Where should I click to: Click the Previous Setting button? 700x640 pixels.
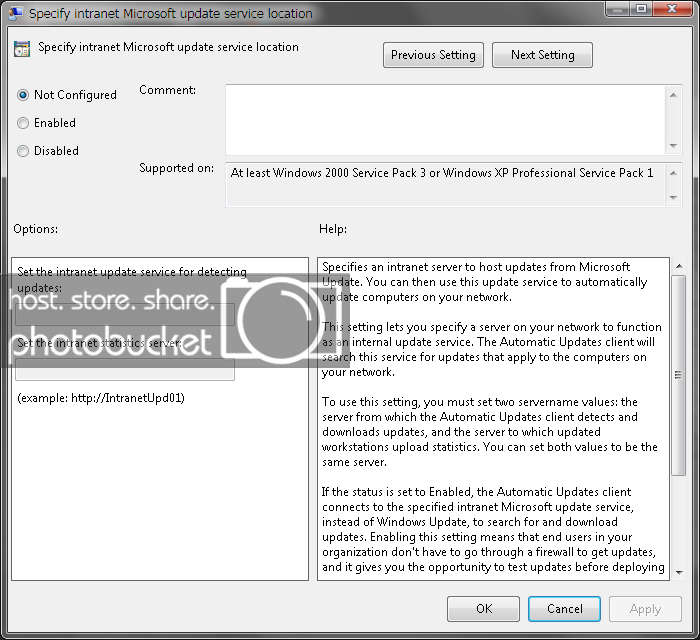[433, 55]
